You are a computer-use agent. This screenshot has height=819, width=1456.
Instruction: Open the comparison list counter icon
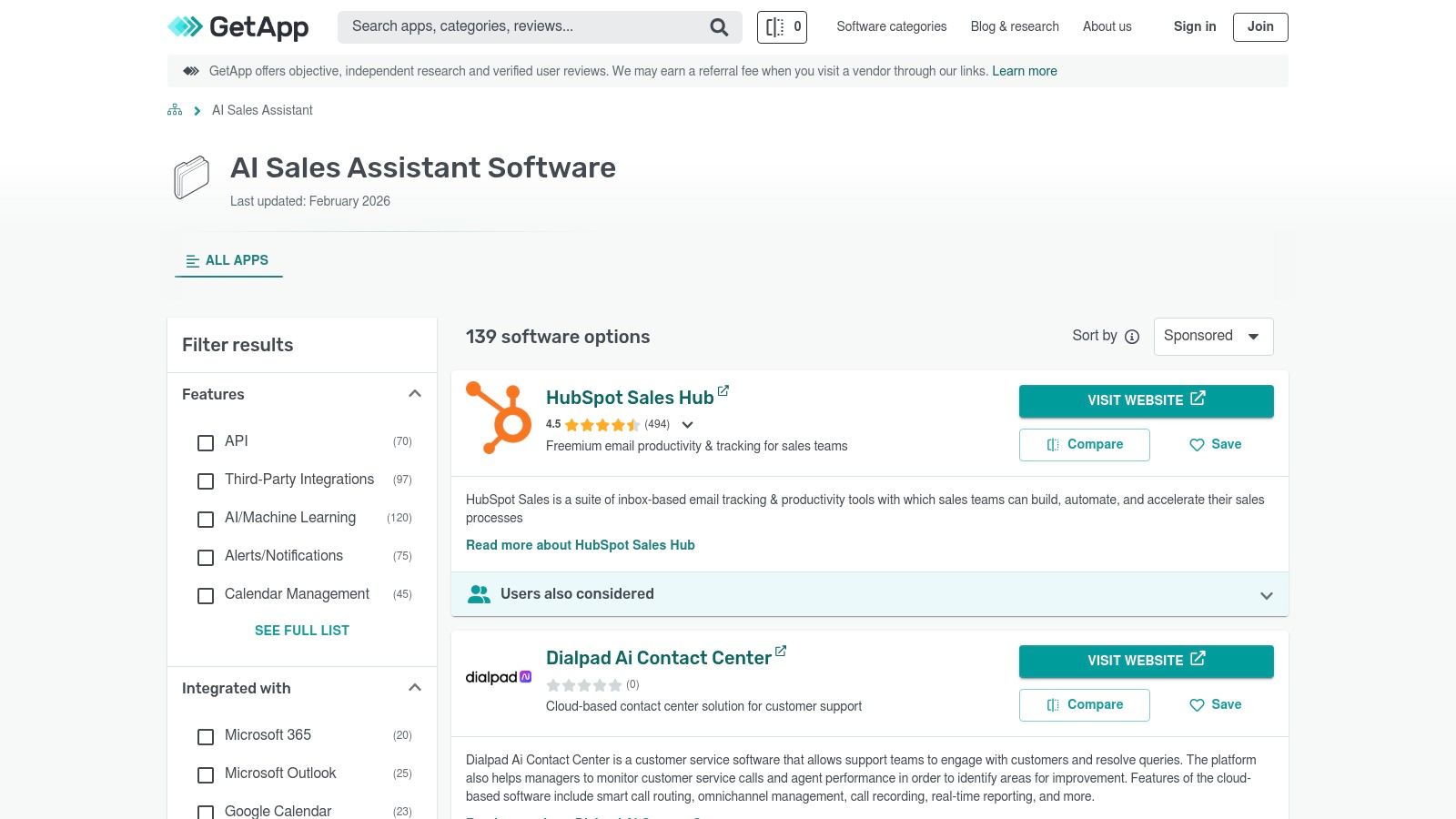(x=782, y=27)
